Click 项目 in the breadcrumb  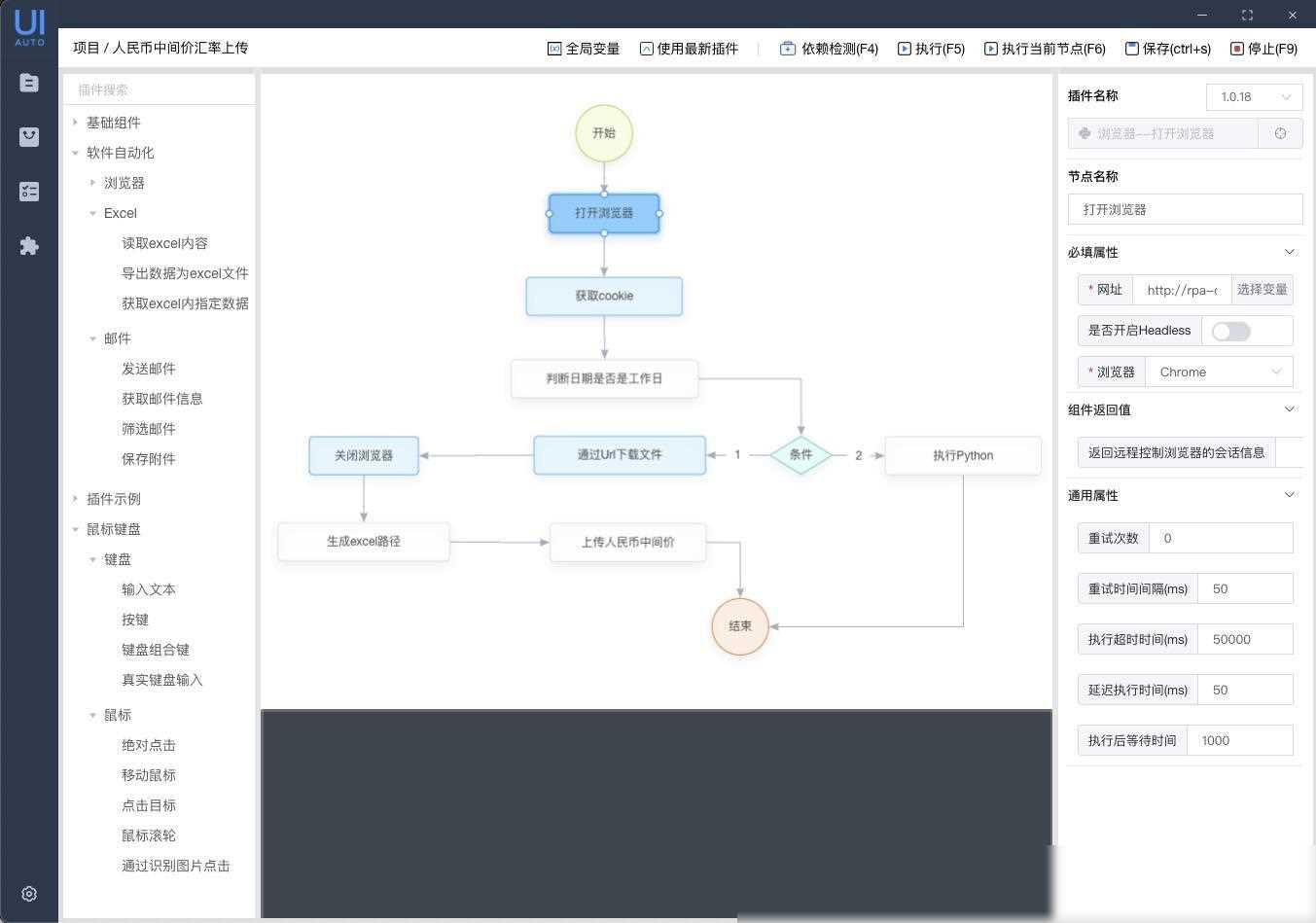click(87, 48)
